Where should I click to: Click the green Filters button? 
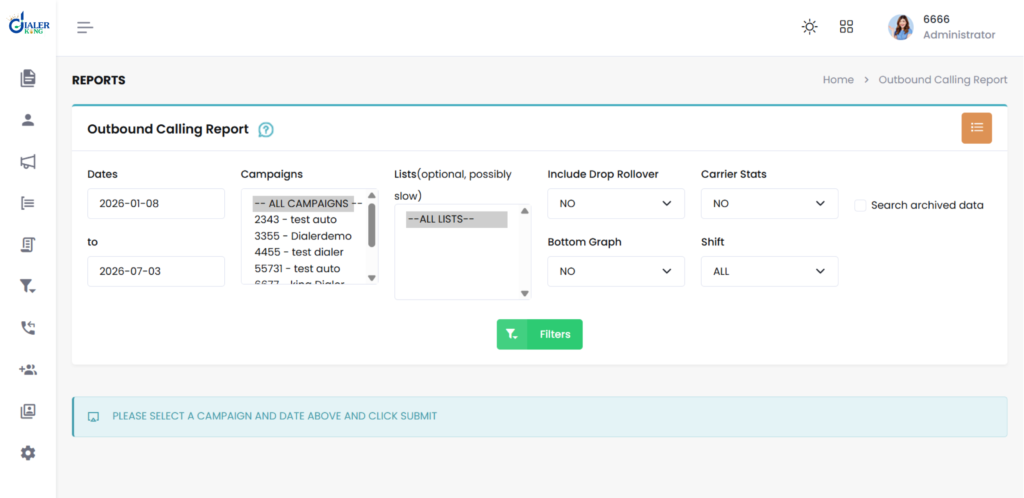click(539, 334)
